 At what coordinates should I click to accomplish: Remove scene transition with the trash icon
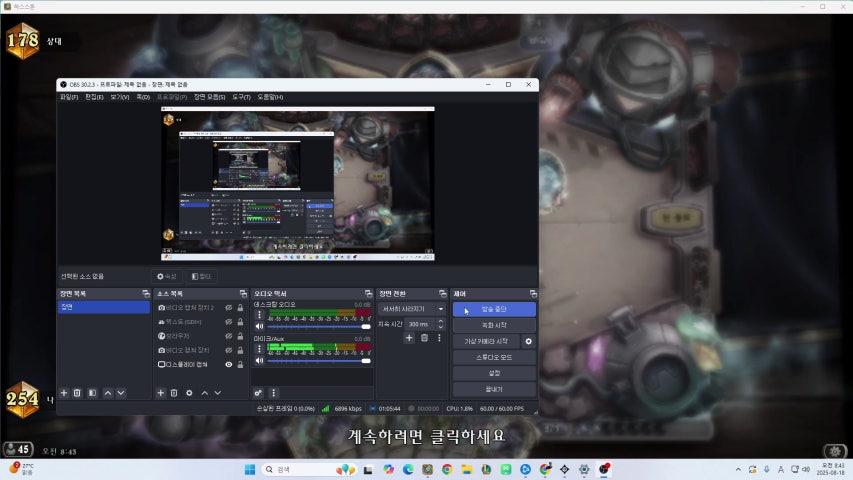click(x=424, y=338)
